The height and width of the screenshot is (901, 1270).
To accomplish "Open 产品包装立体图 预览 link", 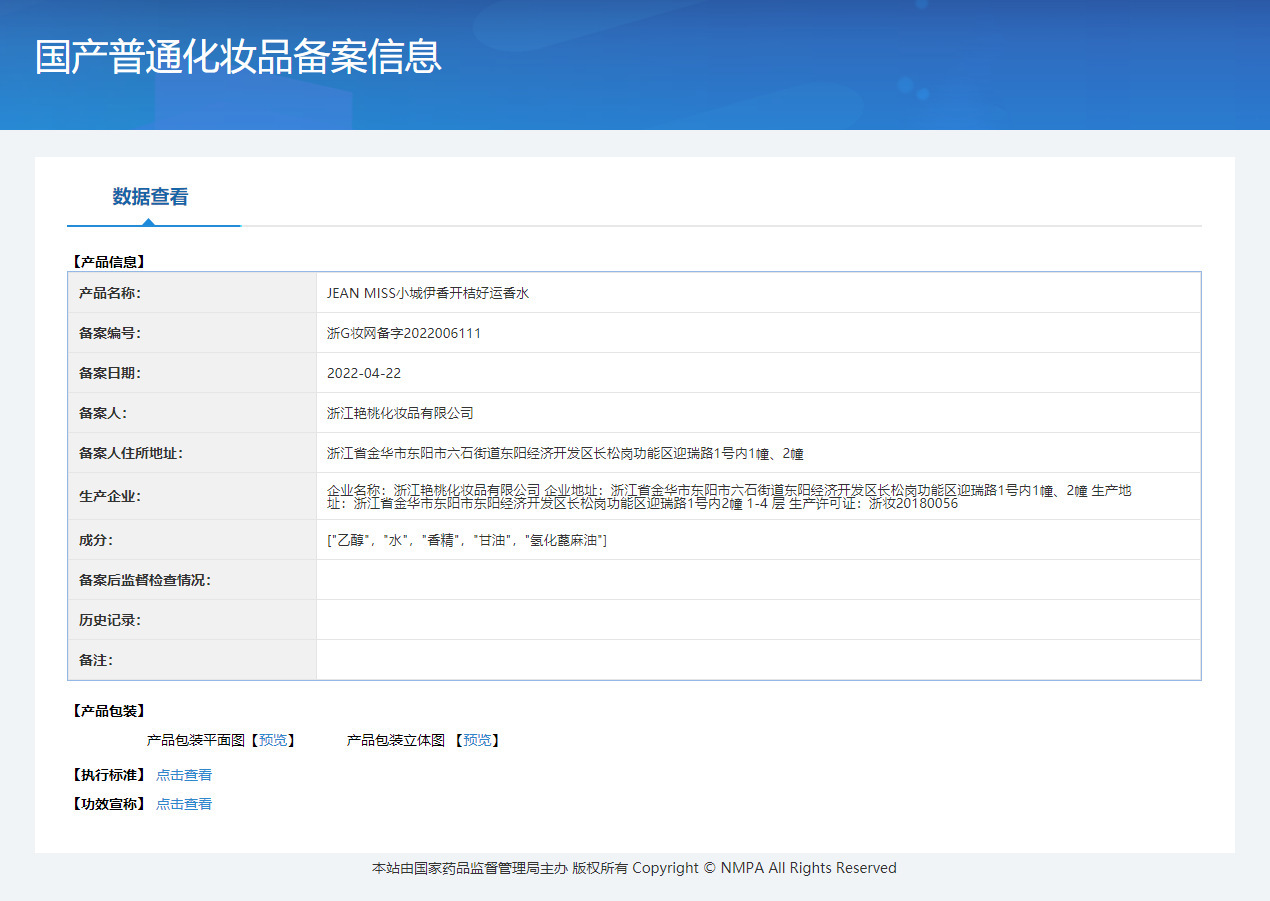I will click(477, 740).
